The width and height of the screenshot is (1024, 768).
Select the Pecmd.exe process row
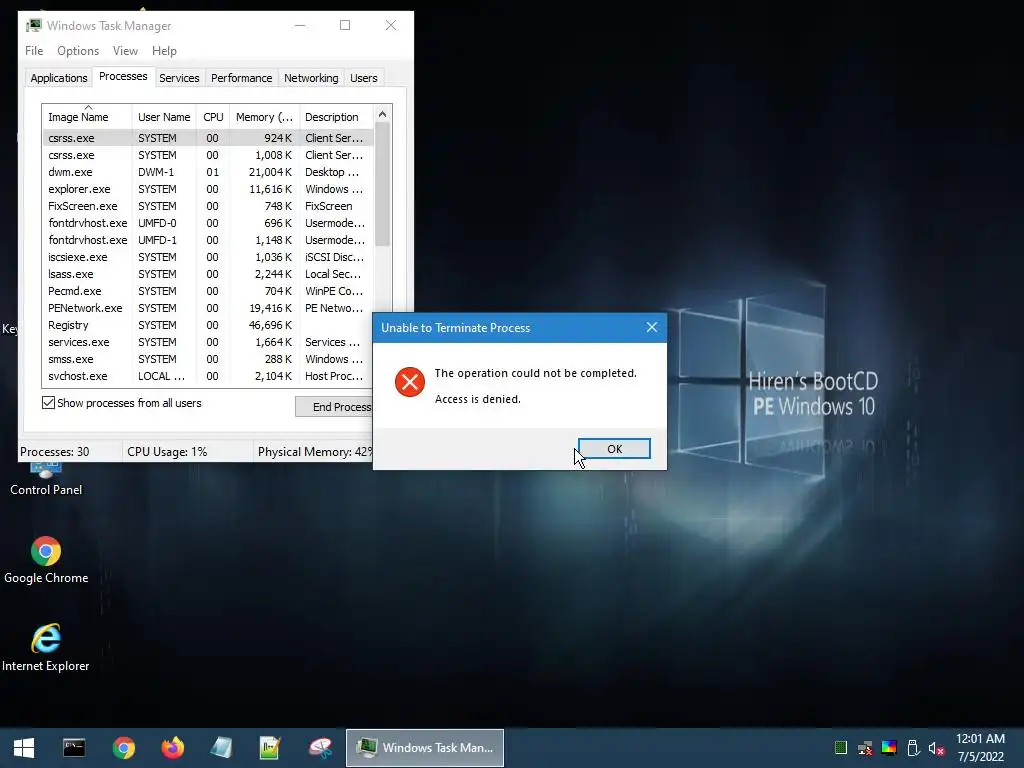(208, 291)
